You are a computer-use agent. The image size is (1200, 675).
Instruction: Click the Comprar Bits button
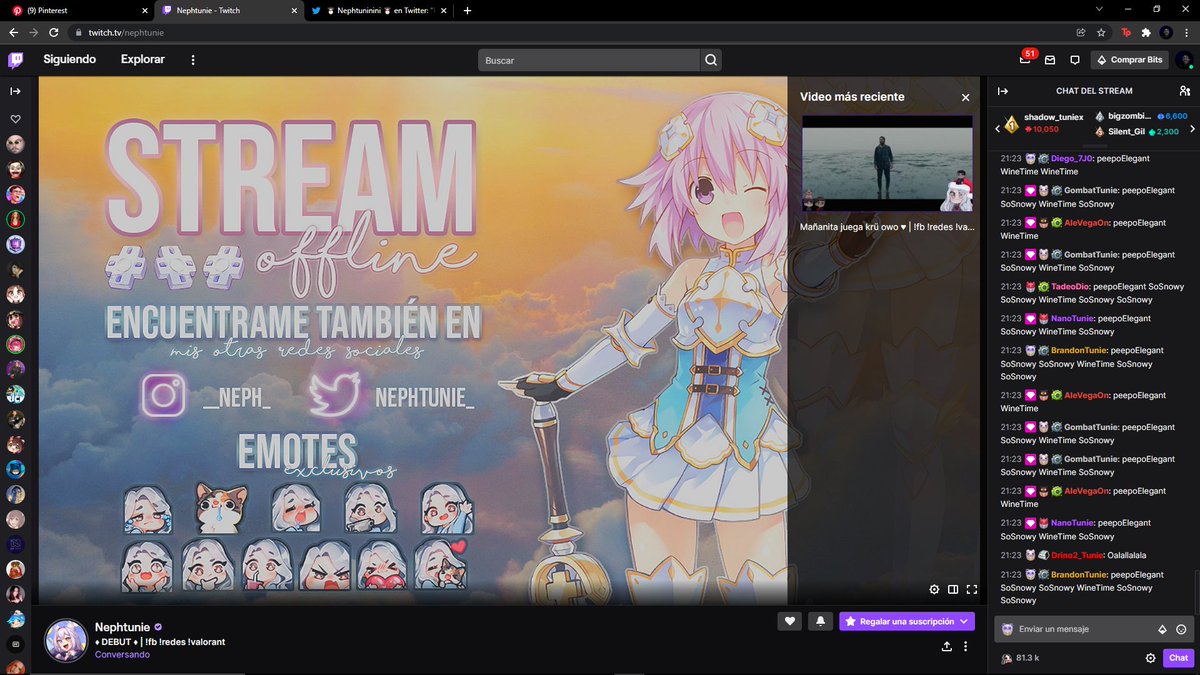(1129, 60)
